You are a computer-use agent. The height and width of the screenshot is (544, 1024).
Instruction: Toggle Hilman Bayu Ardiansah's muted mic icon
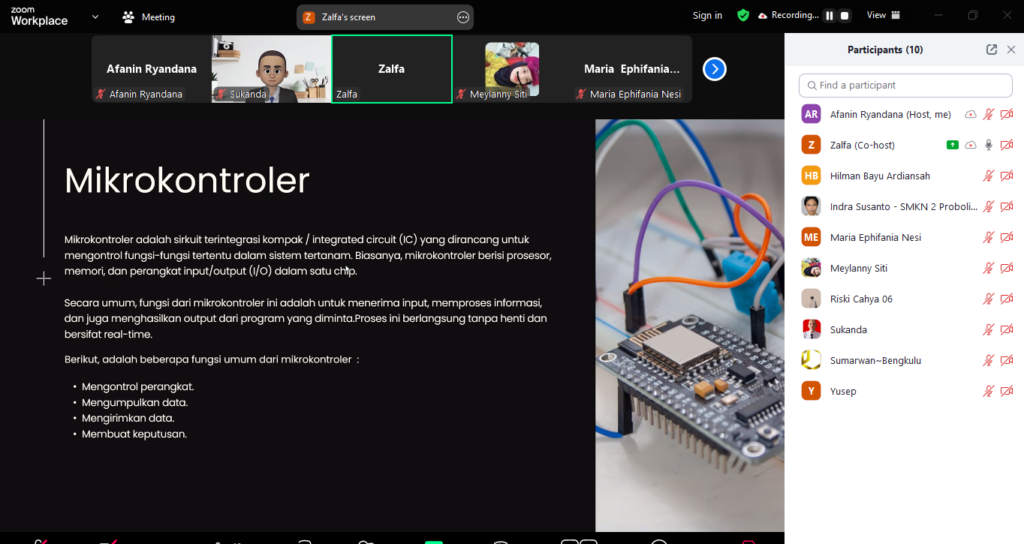coord(989,176)
